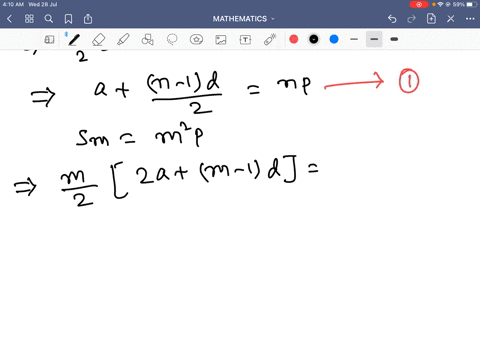
Task: Open the search tool
Action: click(x=49, y=19)
